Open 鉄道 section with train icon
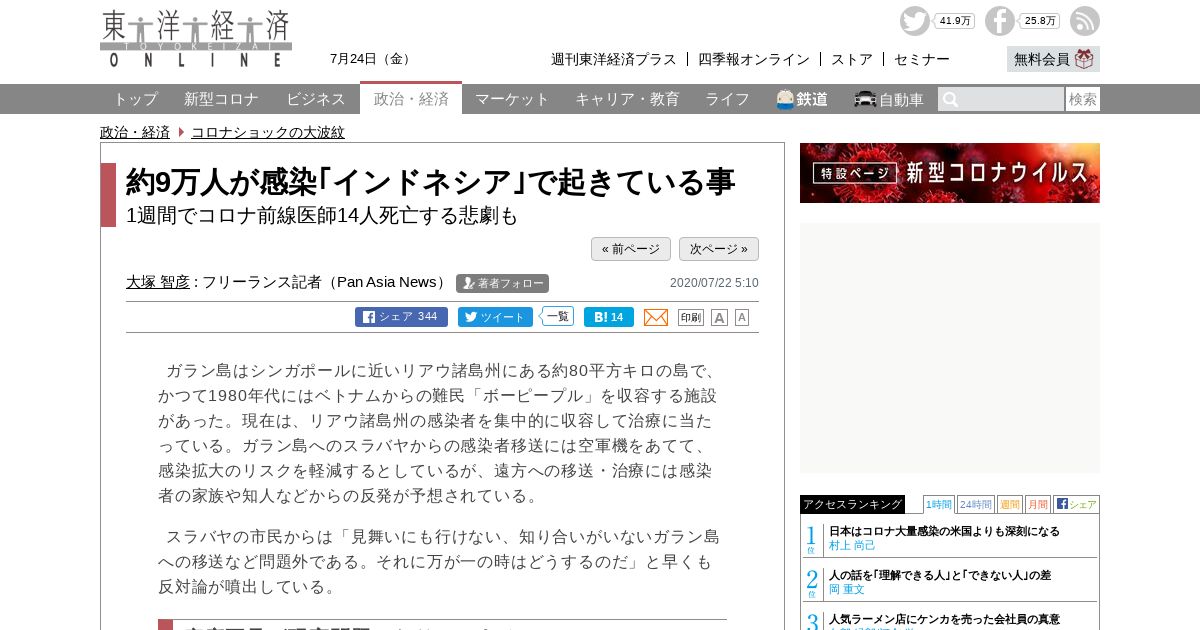Viewport: 1200px width, 630px height. coord(802,99)
